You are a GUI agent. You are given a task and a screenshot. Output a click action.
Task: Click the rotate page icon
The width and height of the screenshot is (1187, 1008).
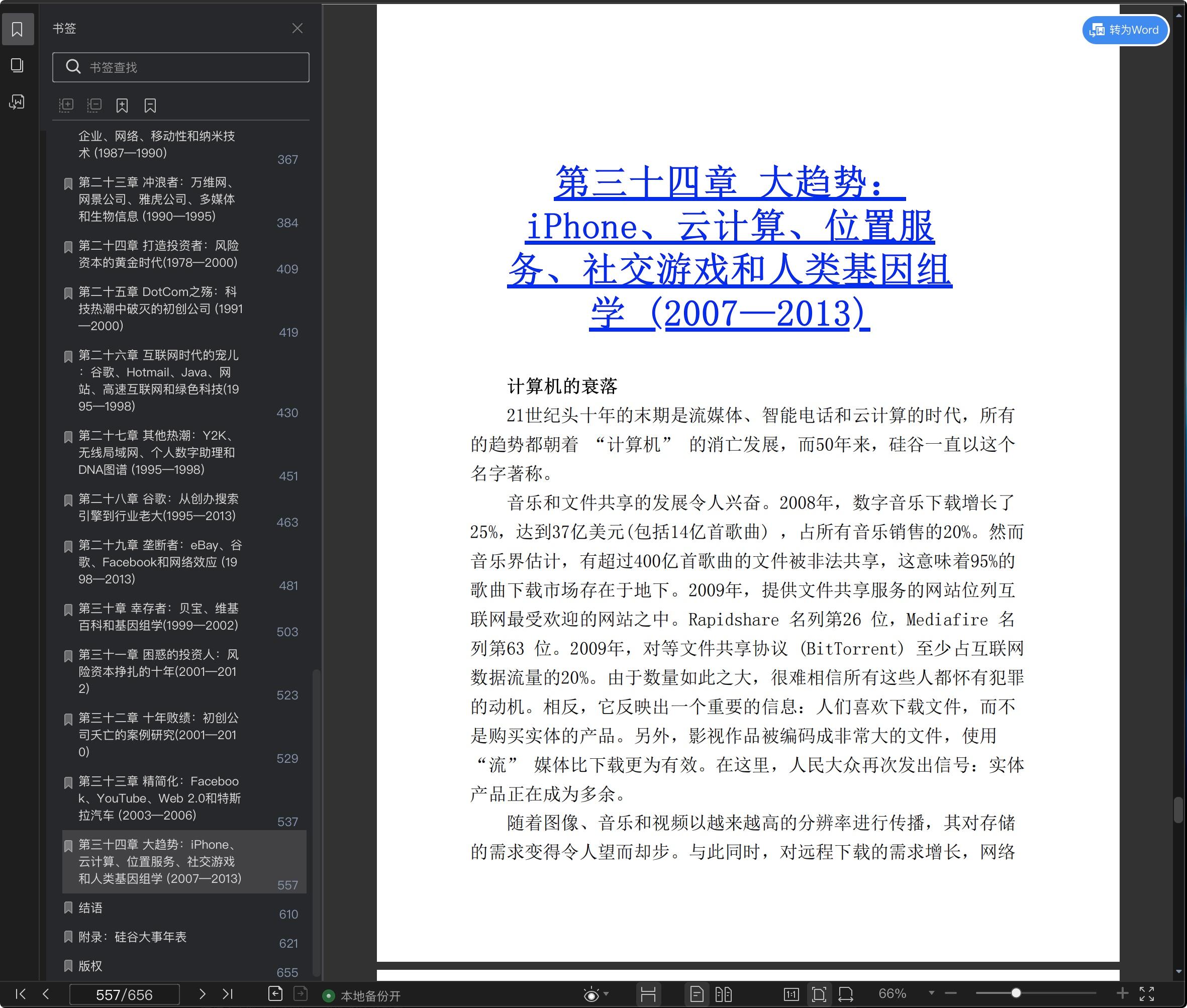(x=846, y=994)
